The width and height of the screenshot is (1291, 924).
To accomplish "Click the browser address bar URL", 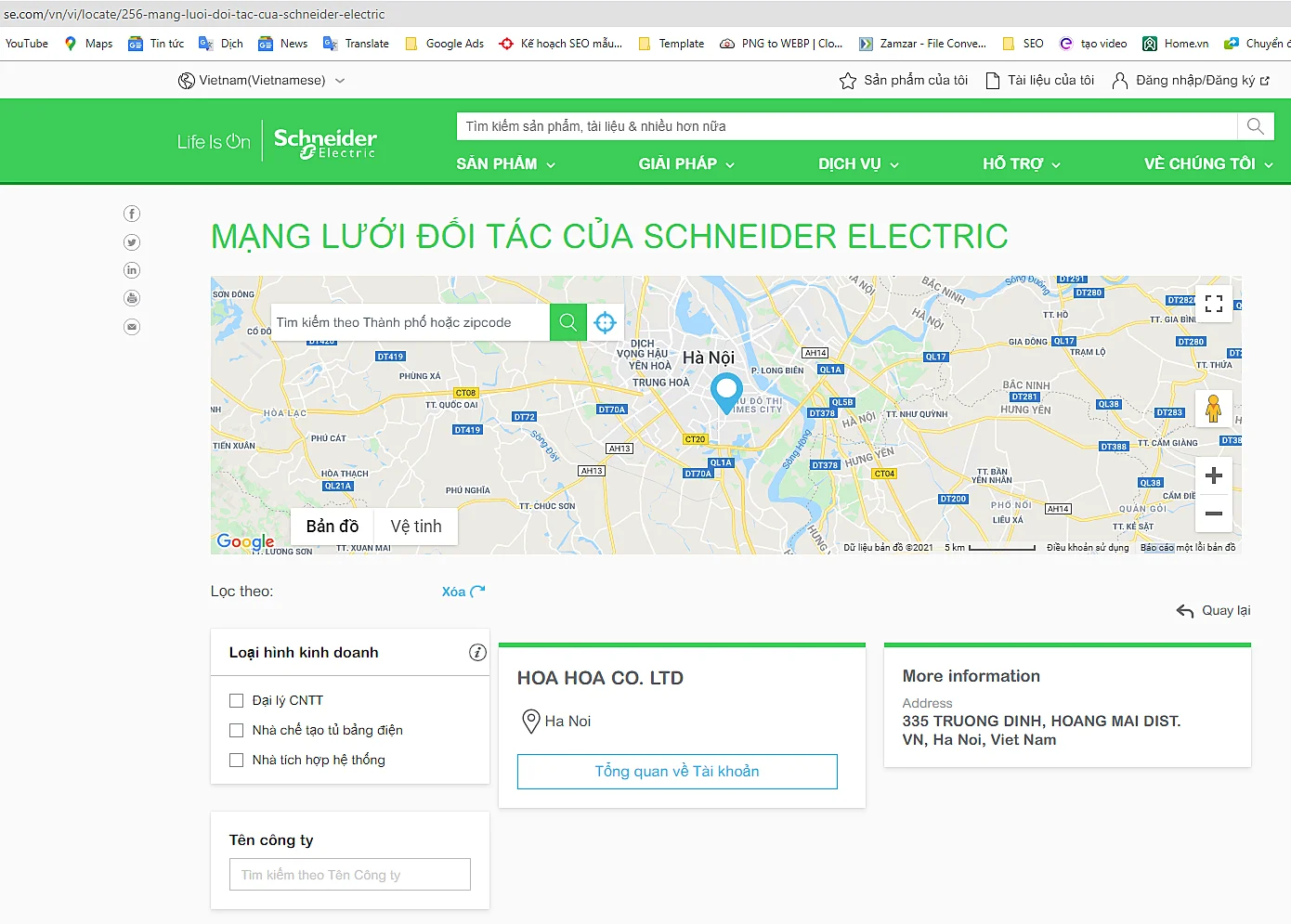I will tap(194, 14).
